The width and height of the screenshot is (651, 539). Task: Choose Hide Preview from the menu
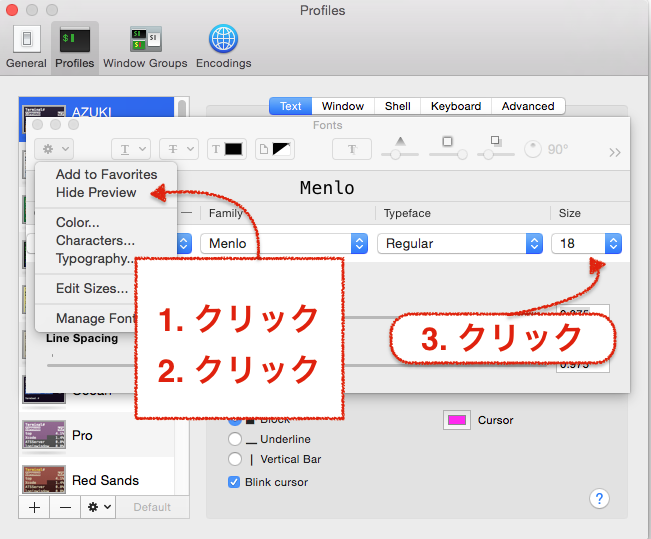coord(96,192)
